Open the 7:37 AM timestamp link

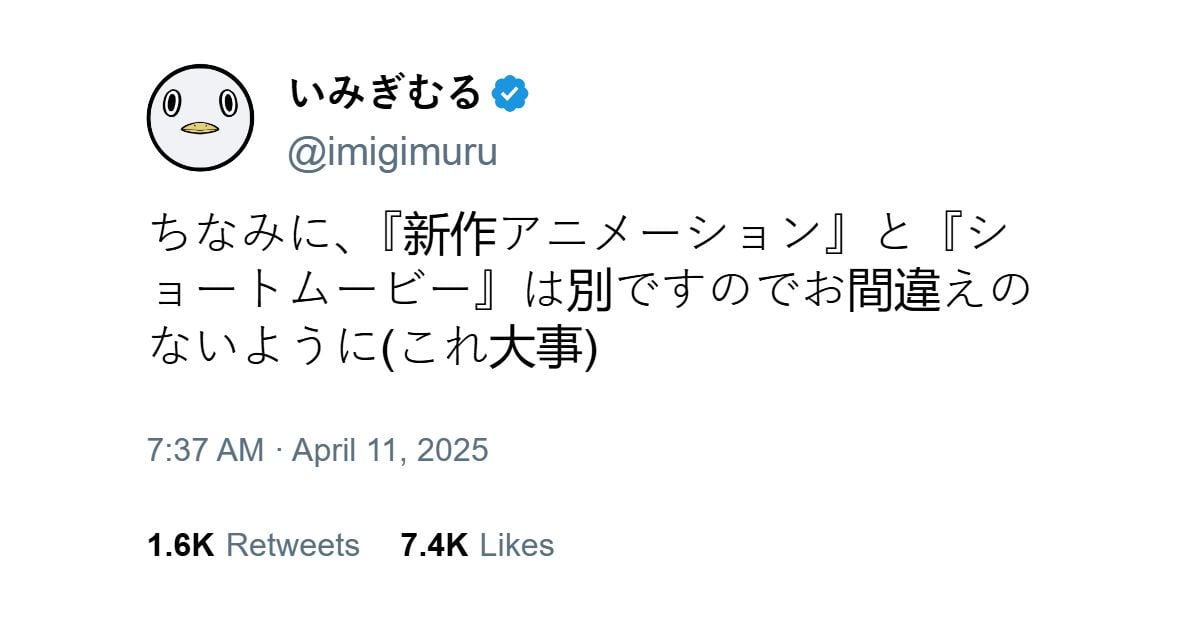(205, 450)
